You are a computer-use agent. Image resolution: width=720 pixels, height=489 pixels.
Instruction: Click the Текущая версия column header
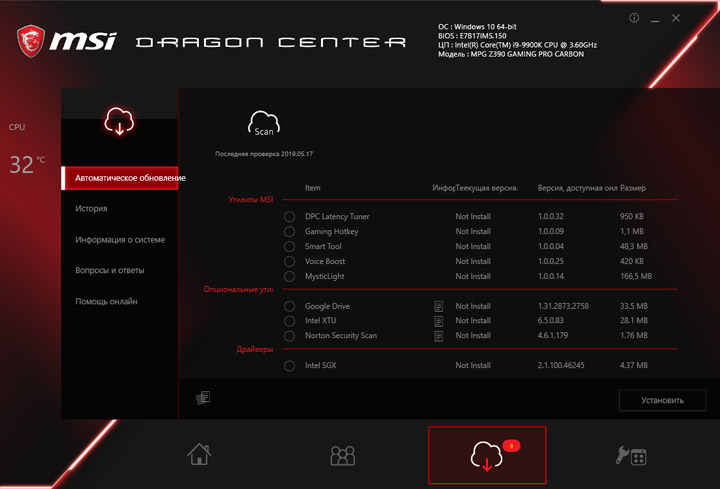[487, 188]
